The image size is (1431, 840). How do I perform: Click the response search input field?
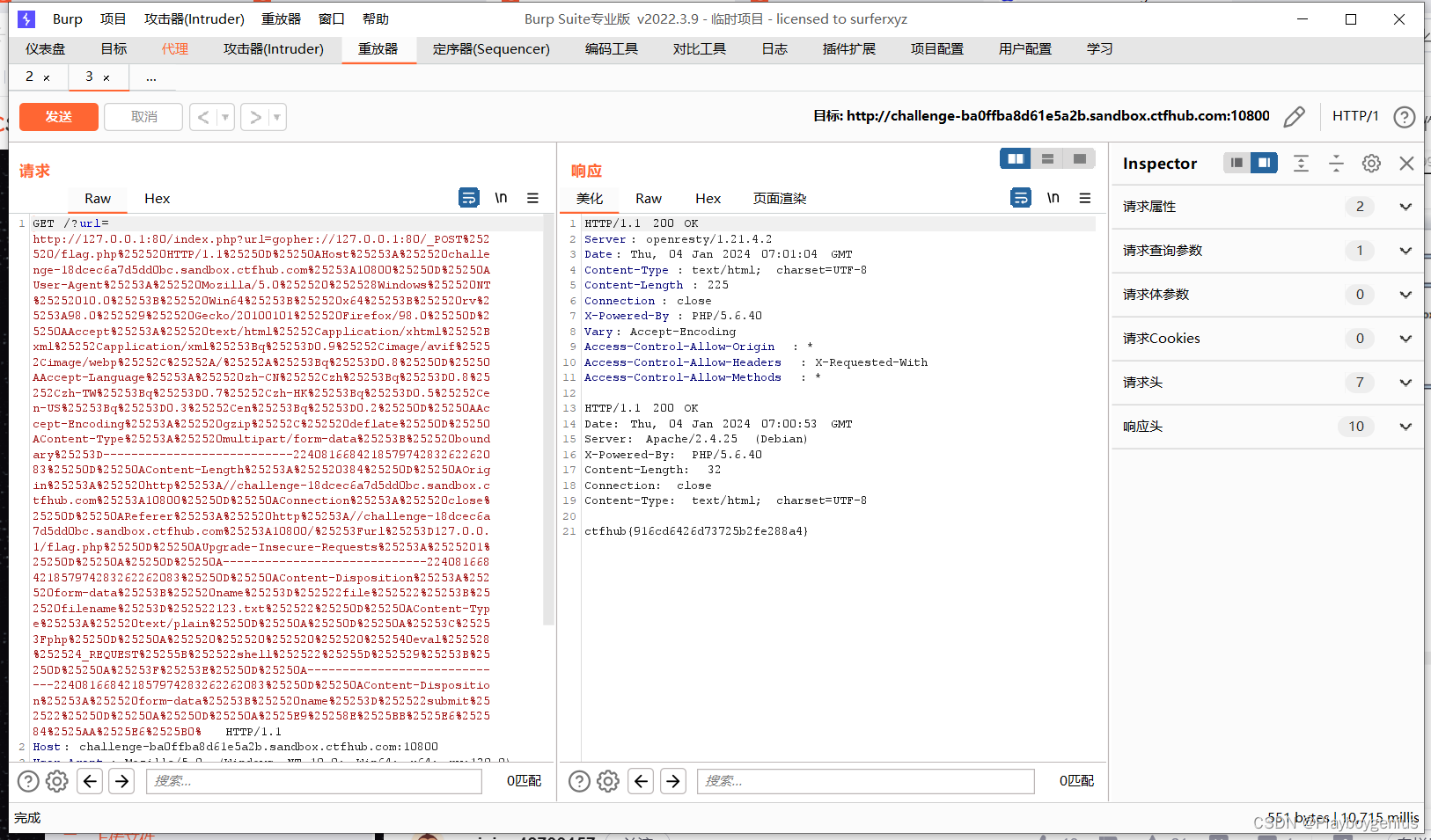(x=866, y=781)
